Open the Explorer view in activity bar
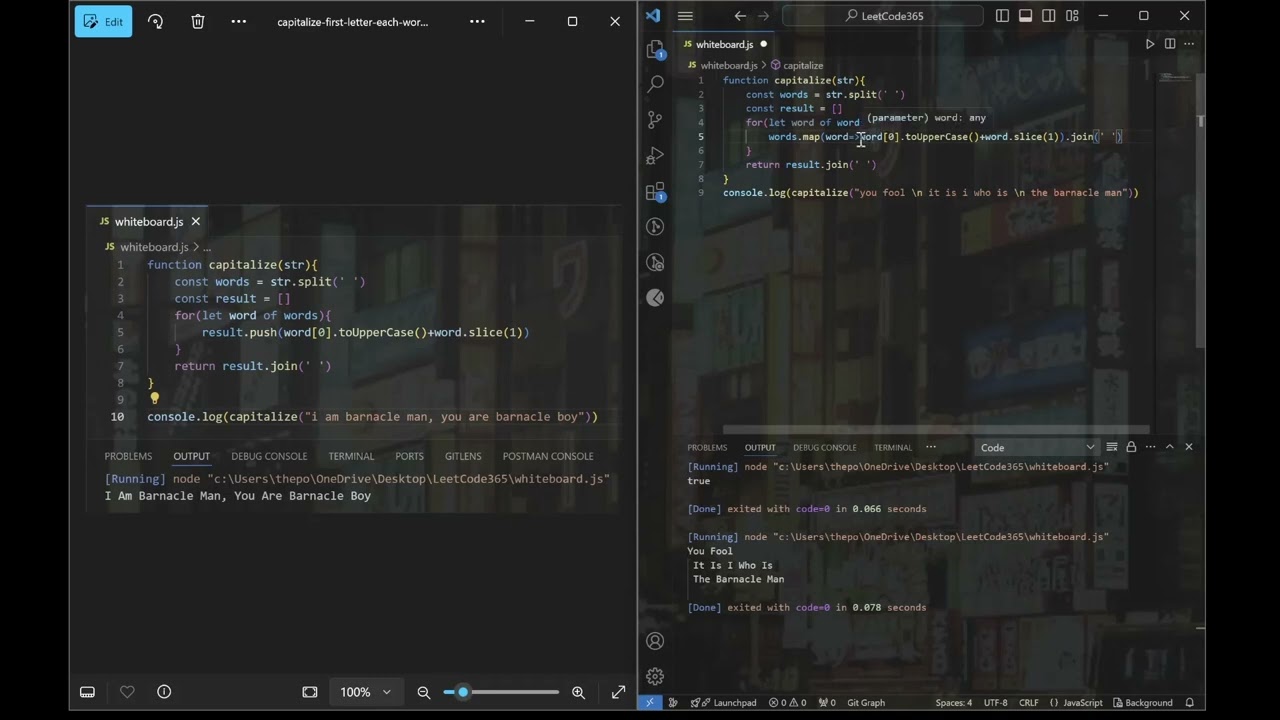 pyautogui.click(x=655, y=49)
